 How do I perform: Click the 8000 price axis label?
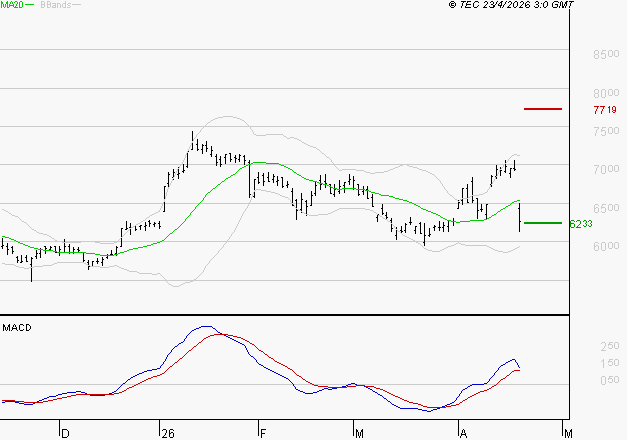606,93
